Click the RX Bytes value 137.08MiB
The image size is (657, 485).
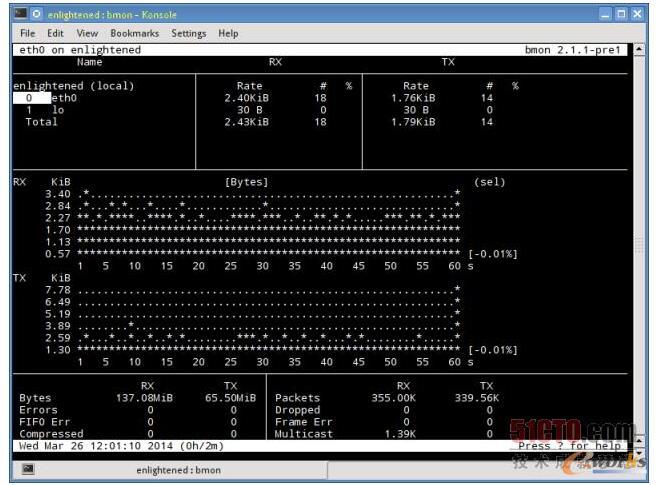tap(145, 398)
